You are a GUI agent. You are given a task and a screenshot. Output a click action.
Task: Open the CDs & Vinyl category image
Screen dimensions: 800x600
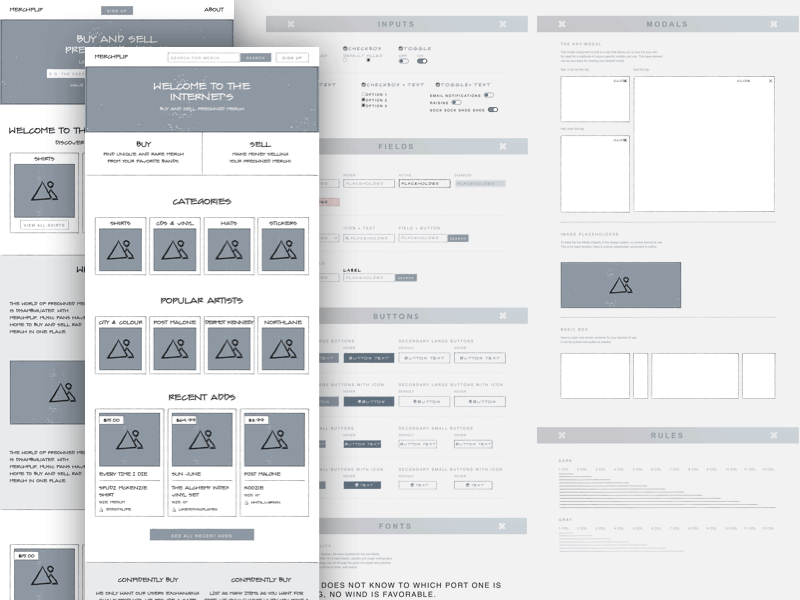point(174,250)
